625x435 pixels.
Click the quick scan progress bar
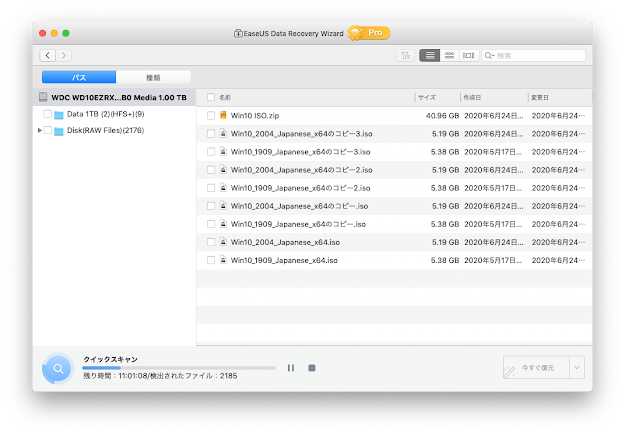pos(179,368)
